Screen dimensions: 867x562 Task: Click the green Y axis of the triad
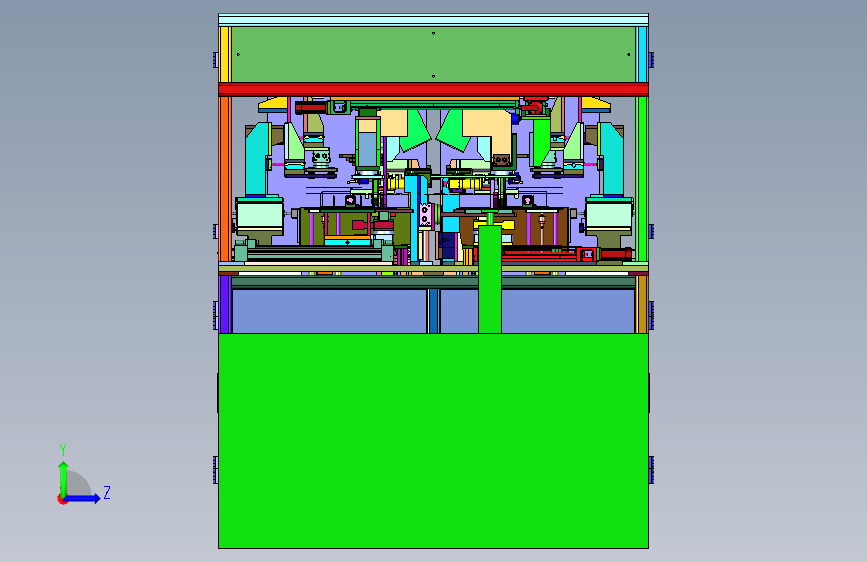click(64, 479)
